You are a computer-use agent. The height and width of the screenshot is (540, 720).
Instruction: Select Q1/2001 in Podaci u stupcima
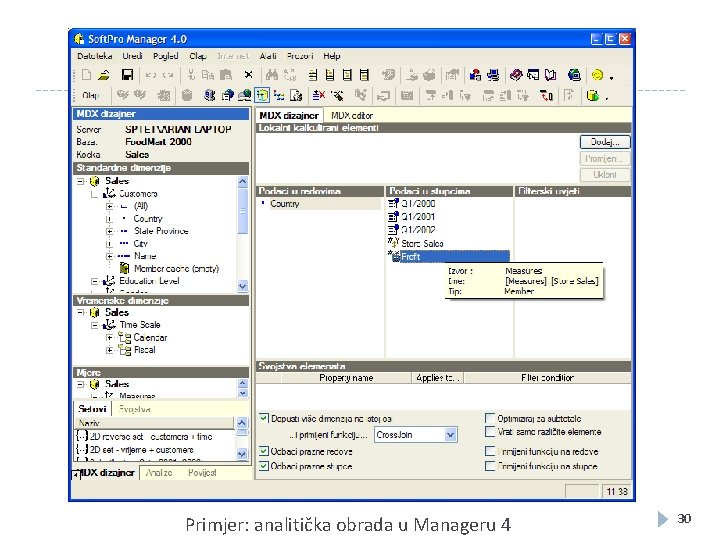pos(418,216)
